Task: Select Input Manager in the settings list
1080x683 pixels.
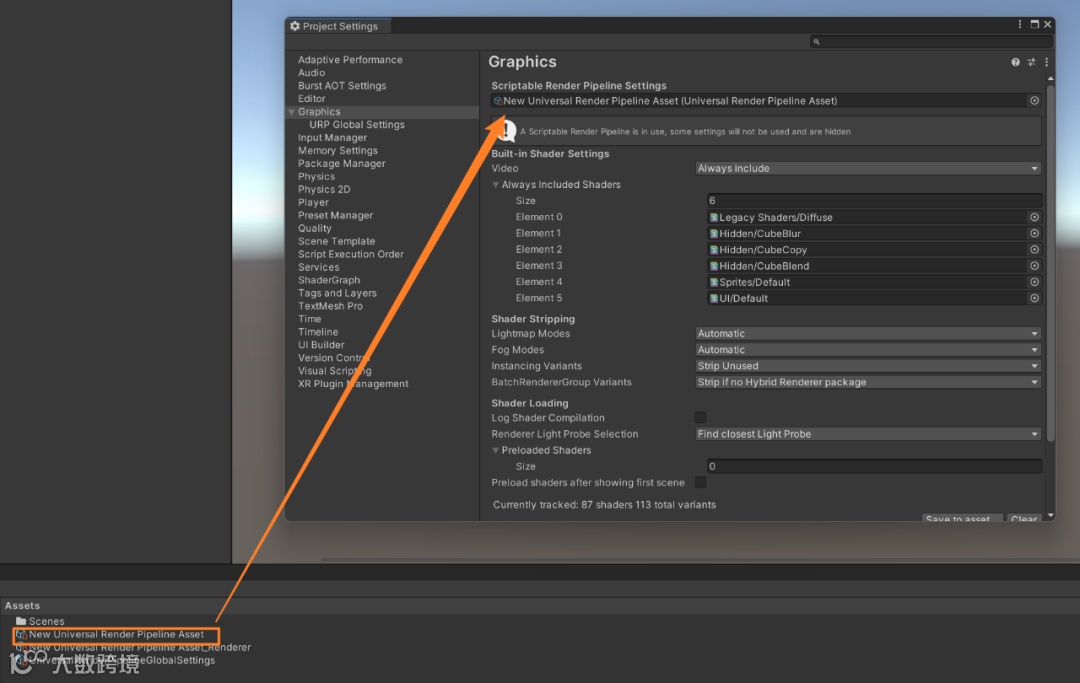Action: [x=332, y=138]
